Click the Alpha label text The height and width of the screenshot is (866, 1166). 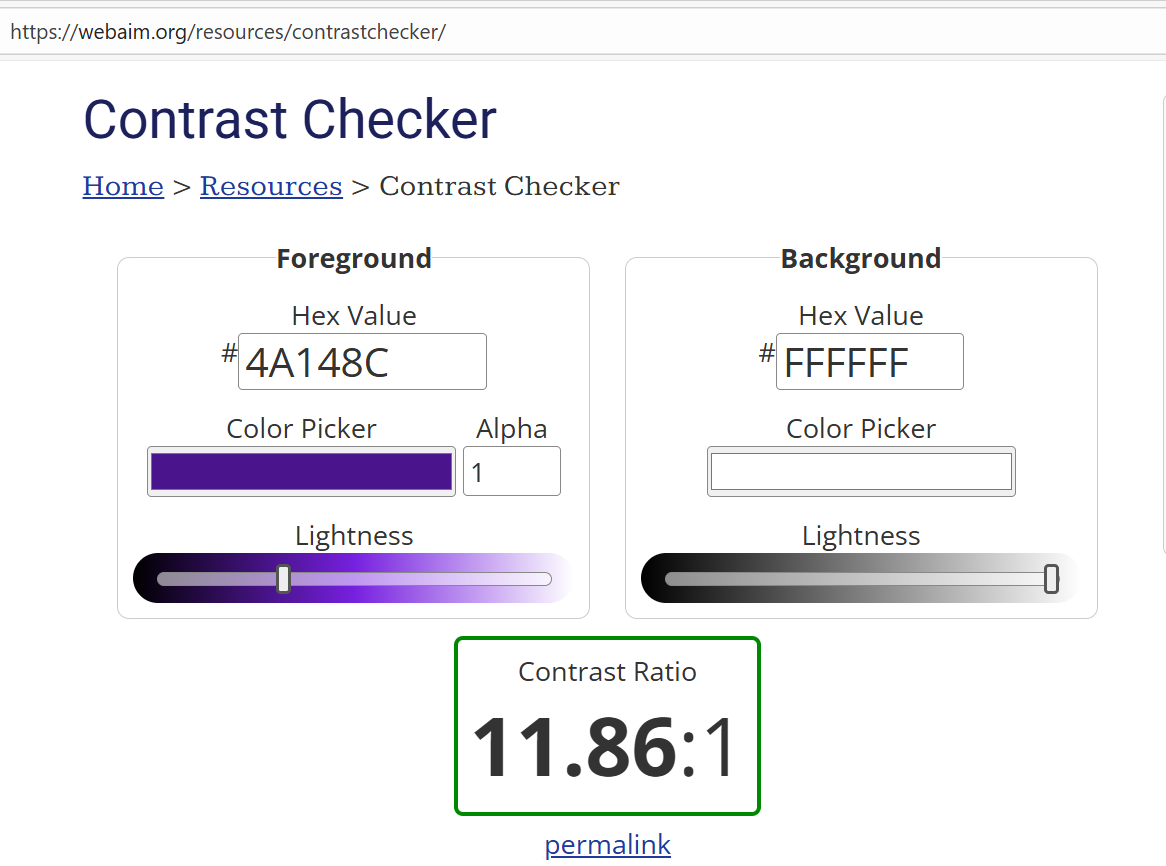click(x=511, y=429)
